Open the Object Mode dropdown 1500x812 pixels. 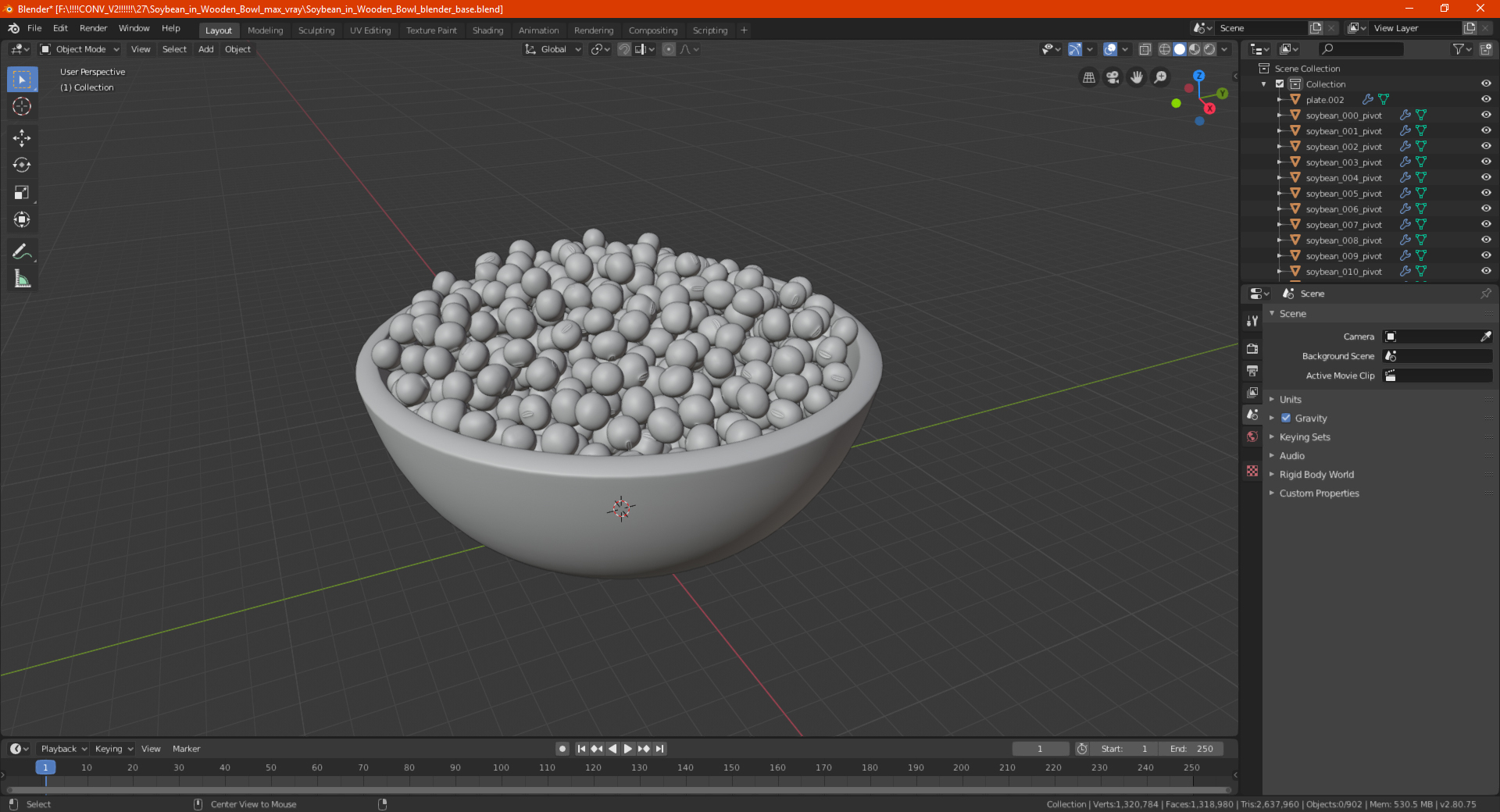point(80,49)
